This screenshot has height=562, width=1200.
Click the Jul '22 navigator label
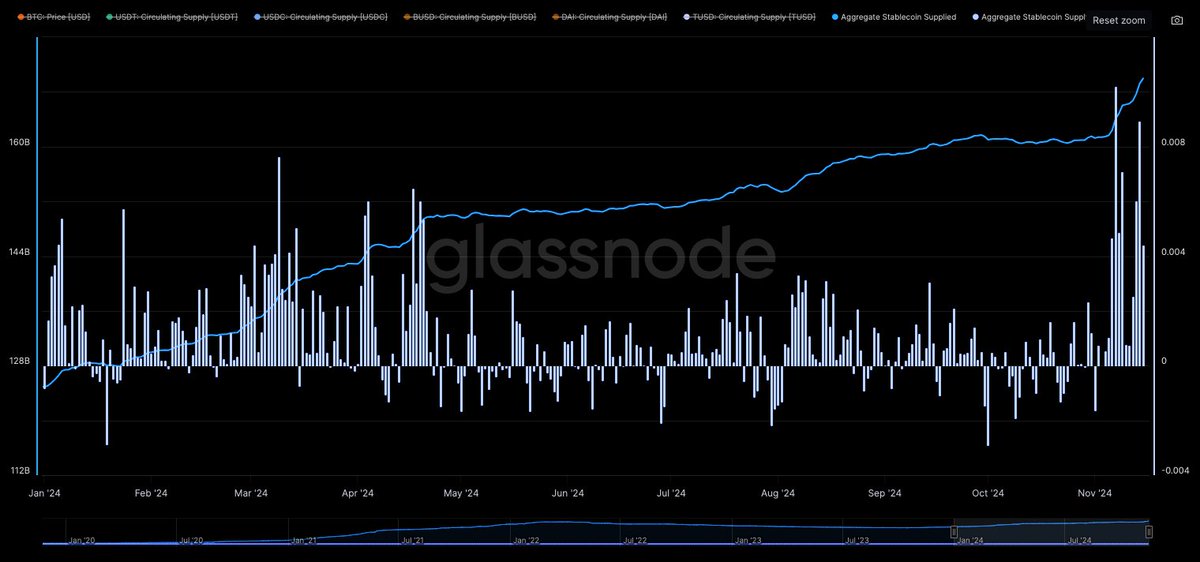coord(636,540)
